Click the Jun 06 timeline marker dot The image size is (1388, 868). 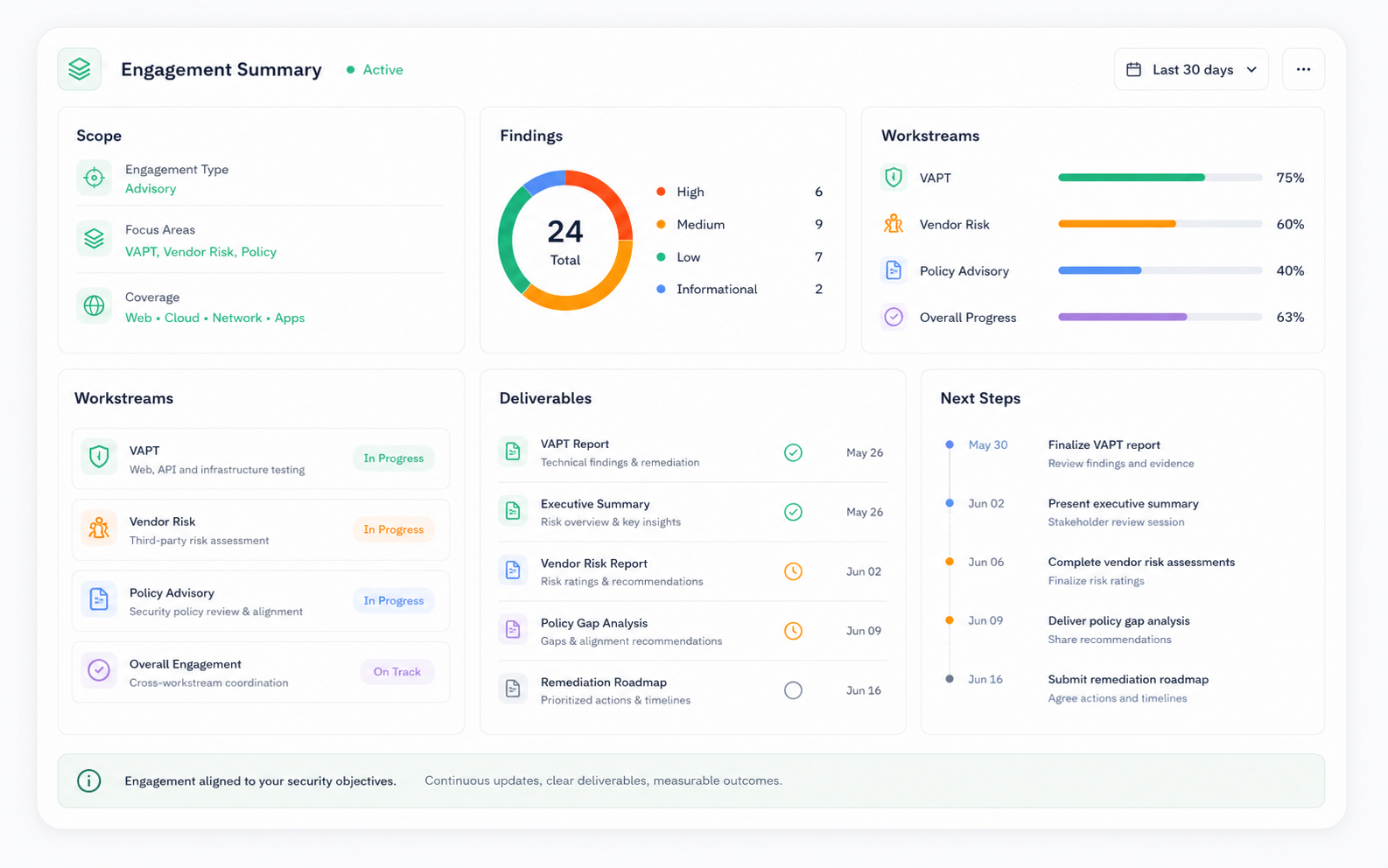pos(950,562)
